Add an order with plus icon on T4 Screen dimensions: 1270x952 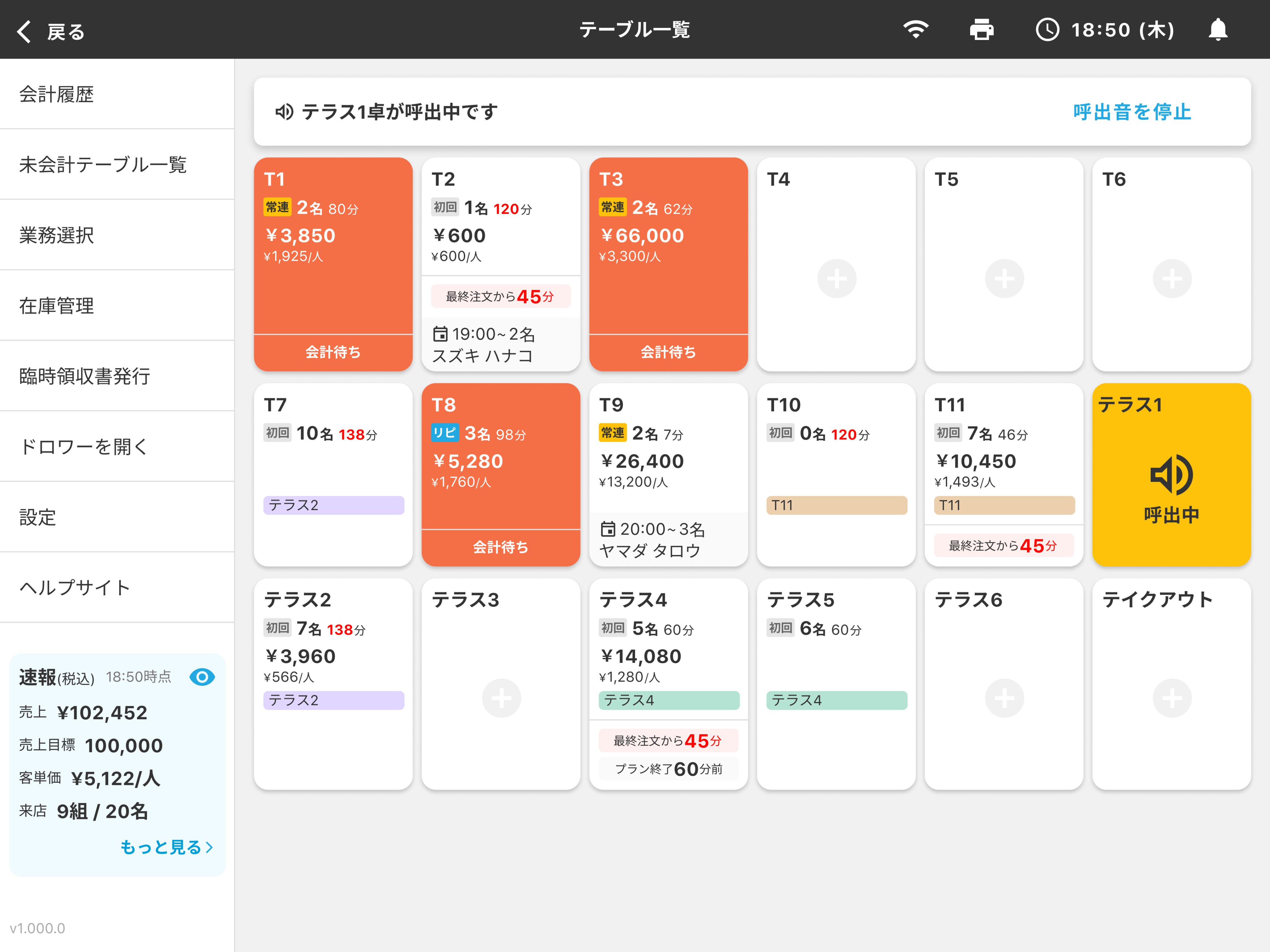837,279
